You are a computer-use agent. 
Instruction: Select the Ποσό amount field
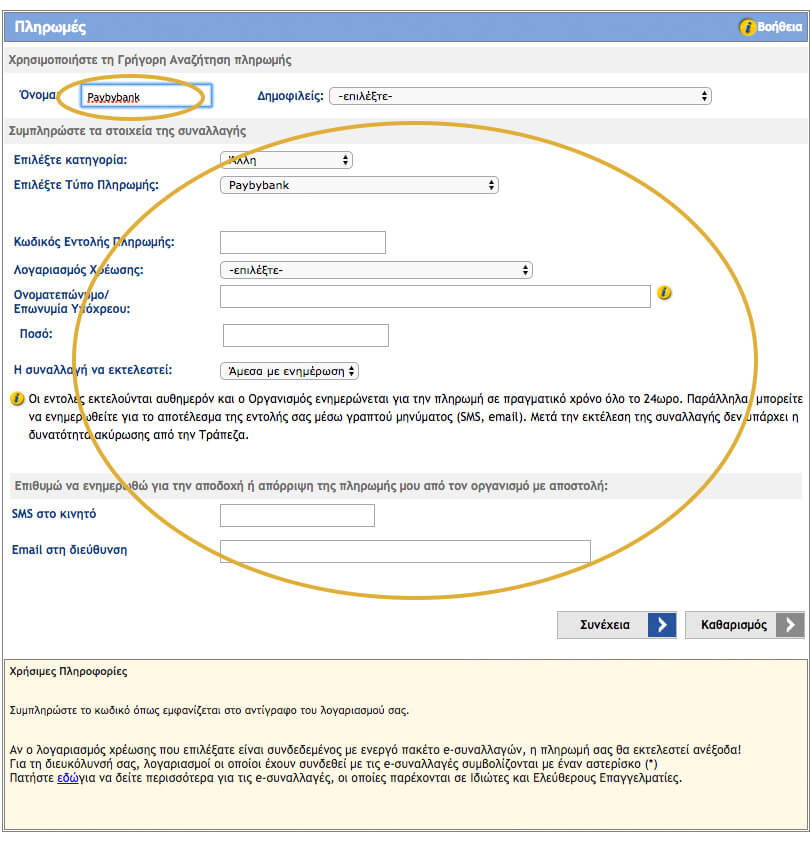305,335
